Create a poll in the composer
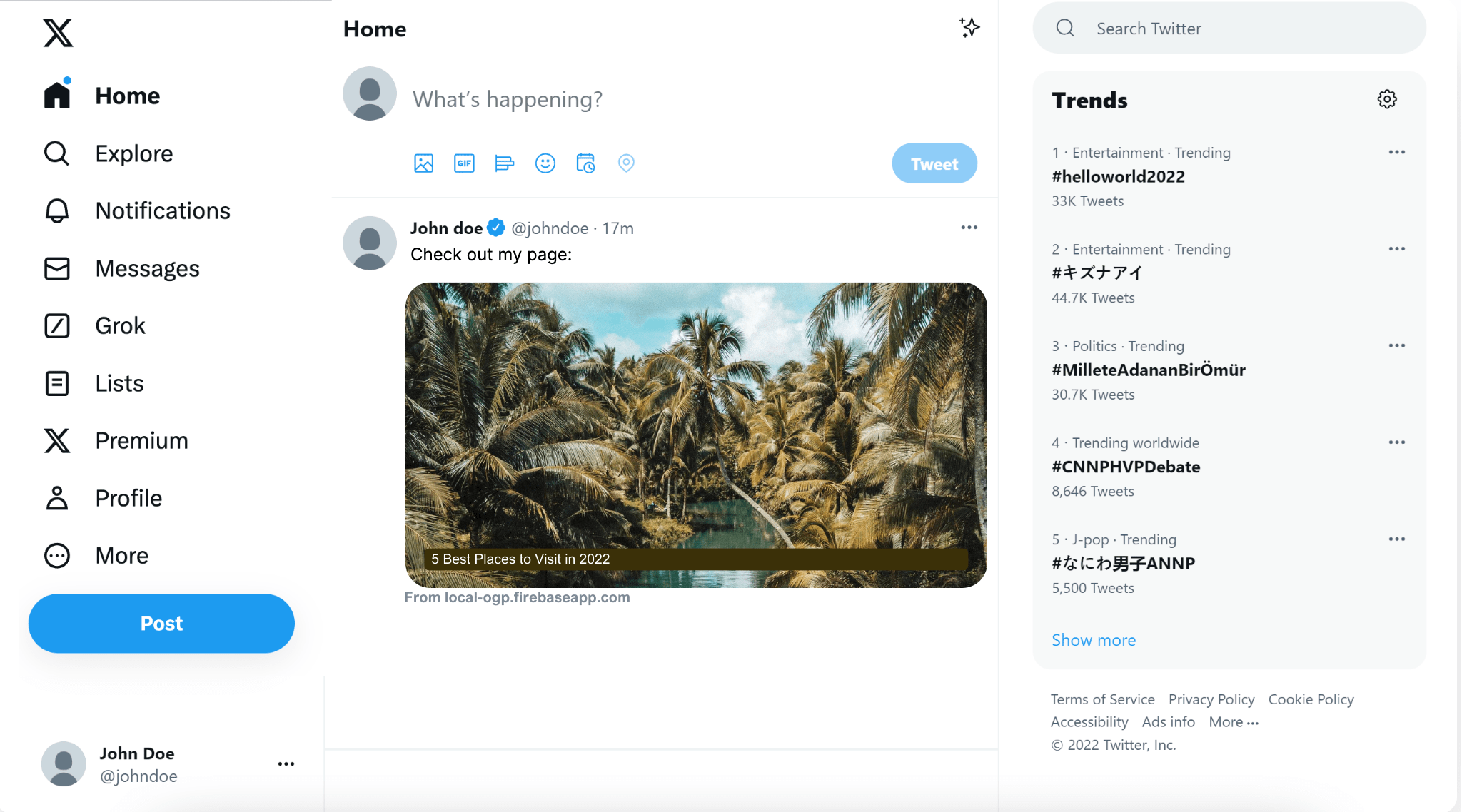This screenshot has height=812, width=1462. point(504,163)
